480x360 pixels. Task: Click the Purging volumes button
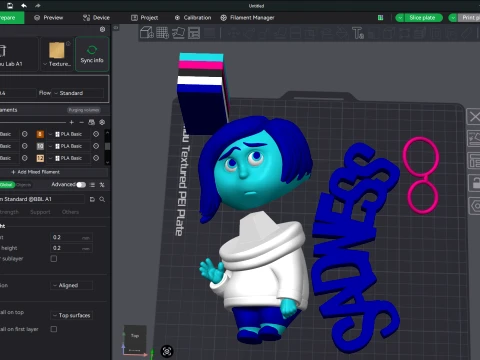click(84, 110)
